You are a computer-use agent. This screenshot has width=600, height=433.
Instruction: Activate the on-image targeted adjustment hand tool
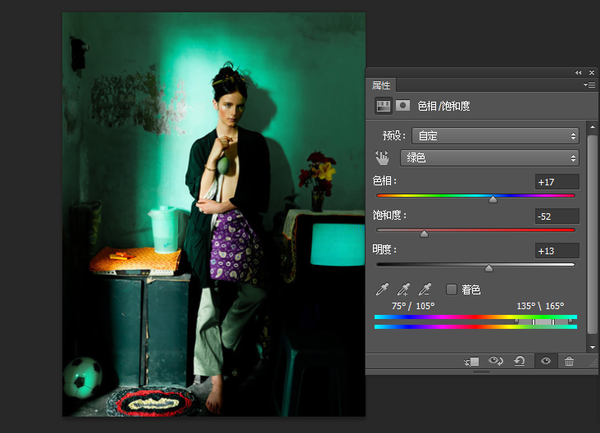[x=382, y=158]
